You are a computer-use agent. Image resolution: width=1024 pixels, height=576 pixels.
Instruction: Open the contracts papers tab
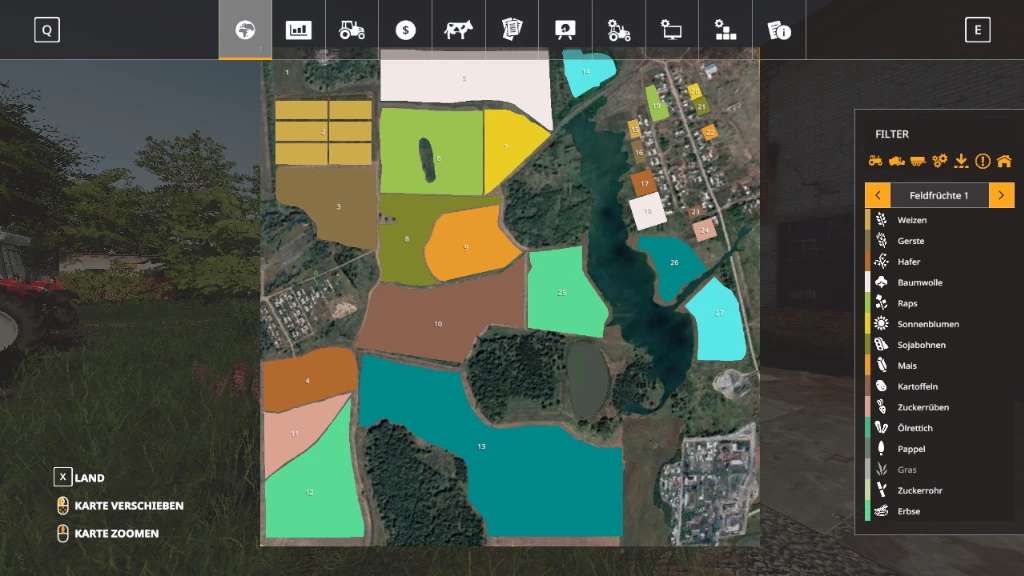513,30
